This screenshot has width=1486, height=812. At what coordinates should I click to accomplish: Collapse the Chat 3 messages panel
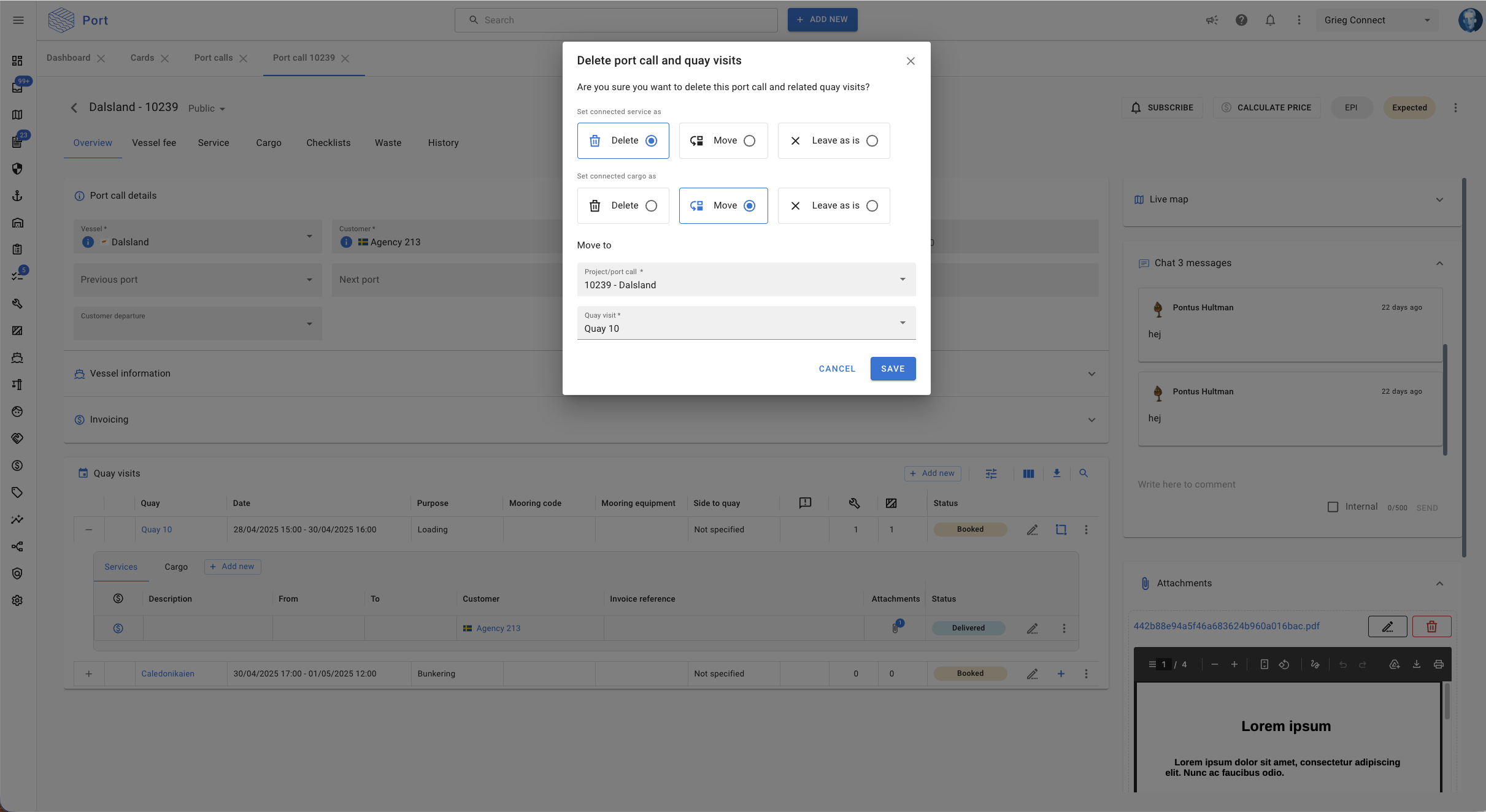pyautogui.click(x=1439, y=263)
